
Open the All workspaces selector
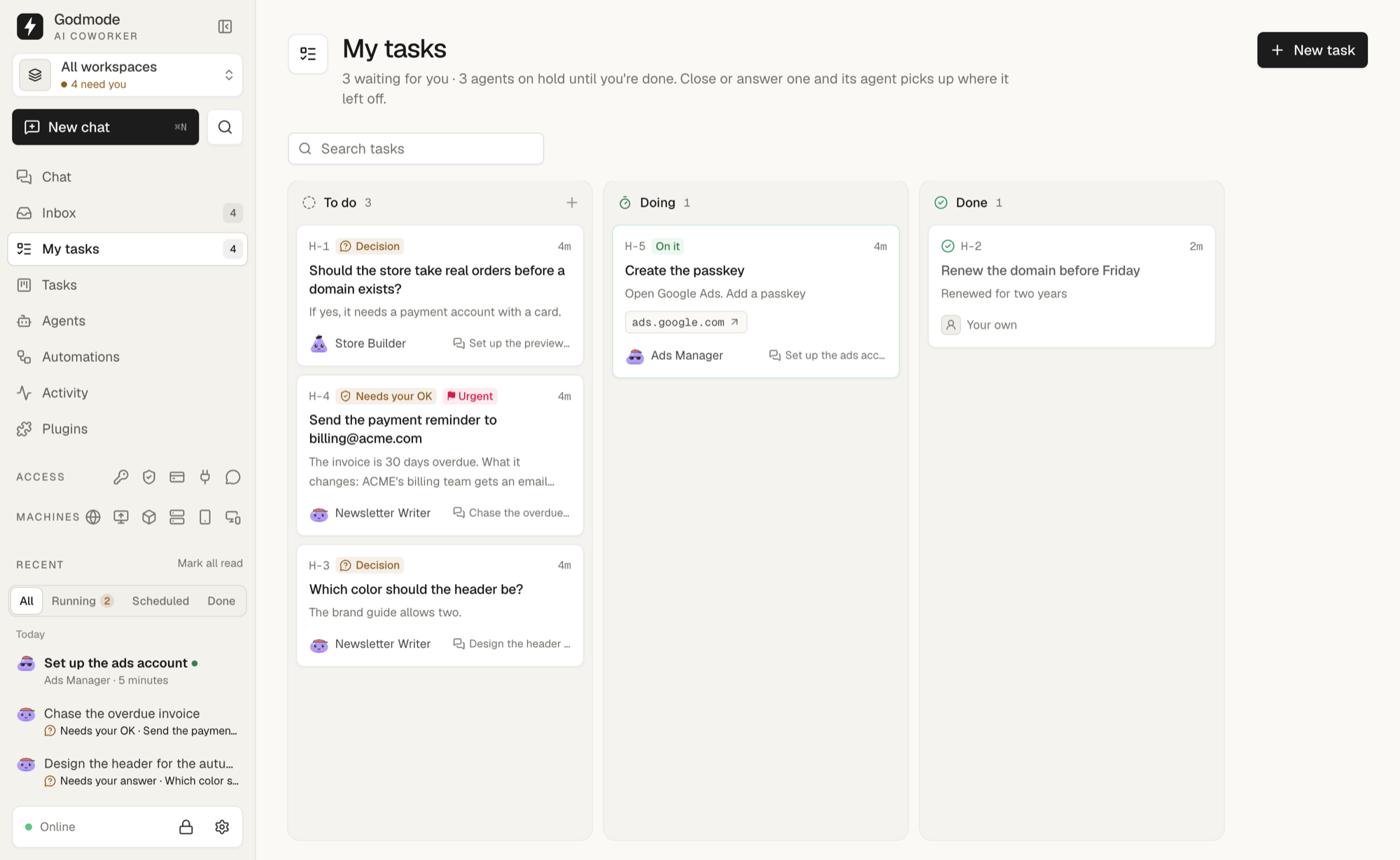127,75
